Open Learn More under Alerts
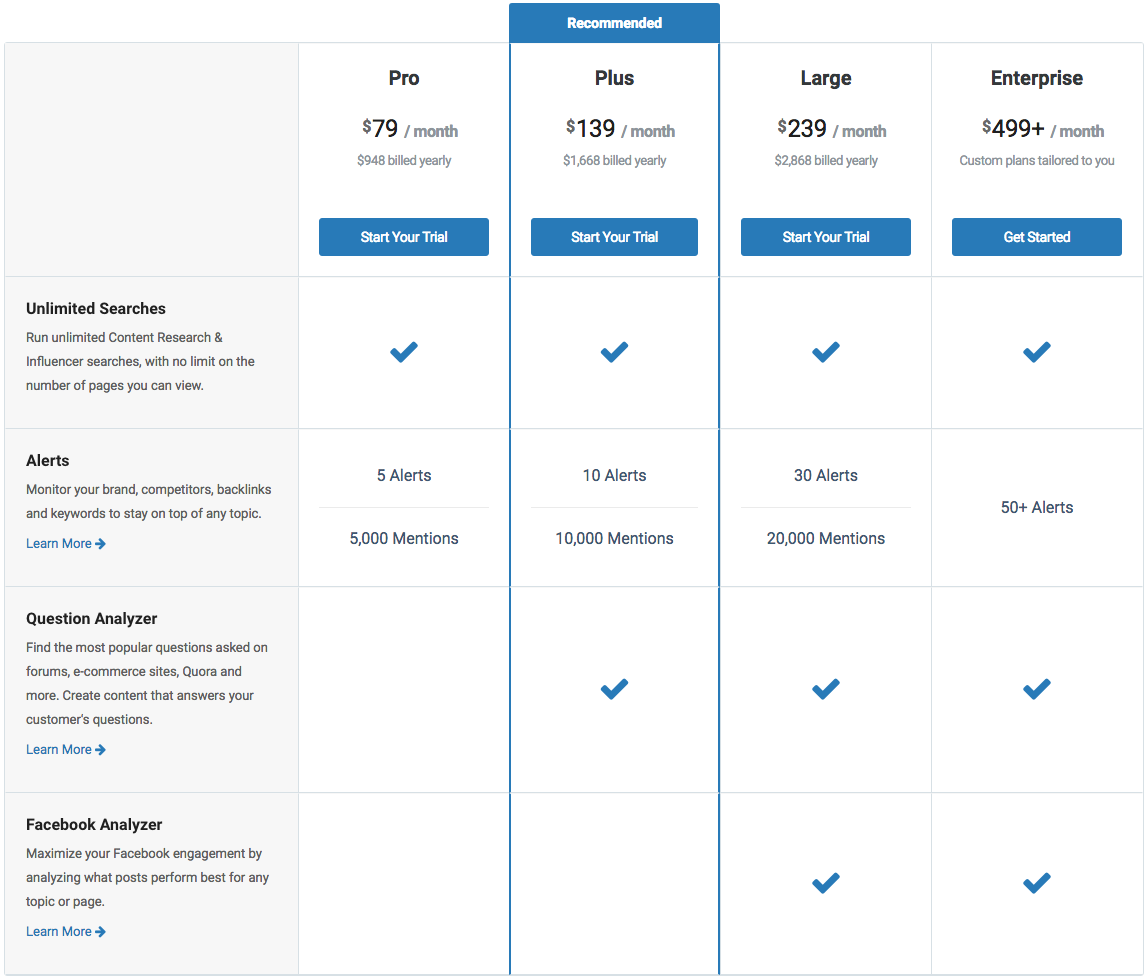 tap(58, 543)
